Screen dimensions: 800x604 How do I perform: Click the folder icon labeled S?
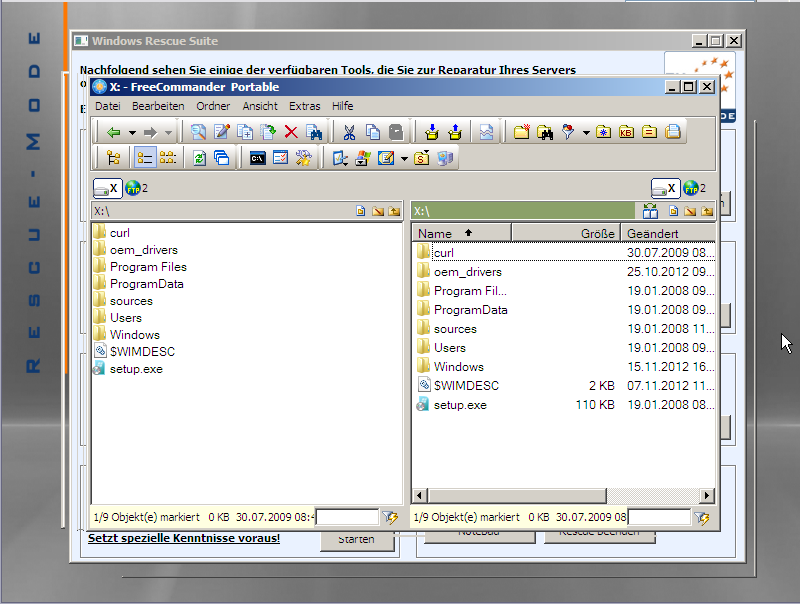(x=422, y=158)
